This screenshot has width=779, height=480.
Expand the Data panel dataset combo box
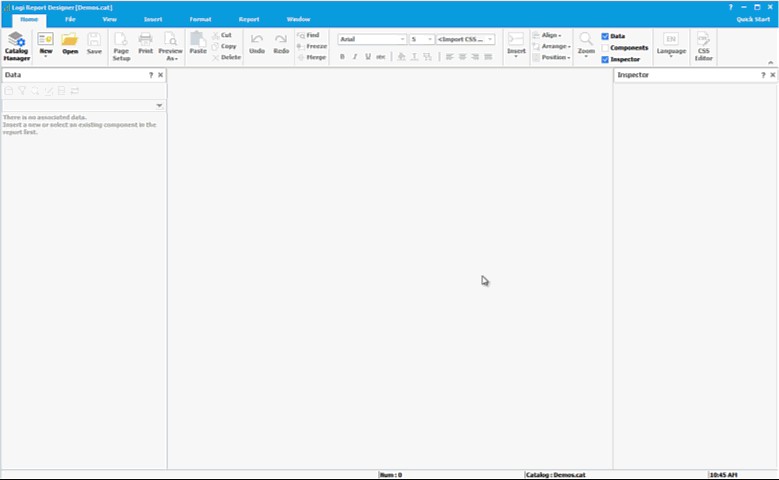click(x=160, y=105)
